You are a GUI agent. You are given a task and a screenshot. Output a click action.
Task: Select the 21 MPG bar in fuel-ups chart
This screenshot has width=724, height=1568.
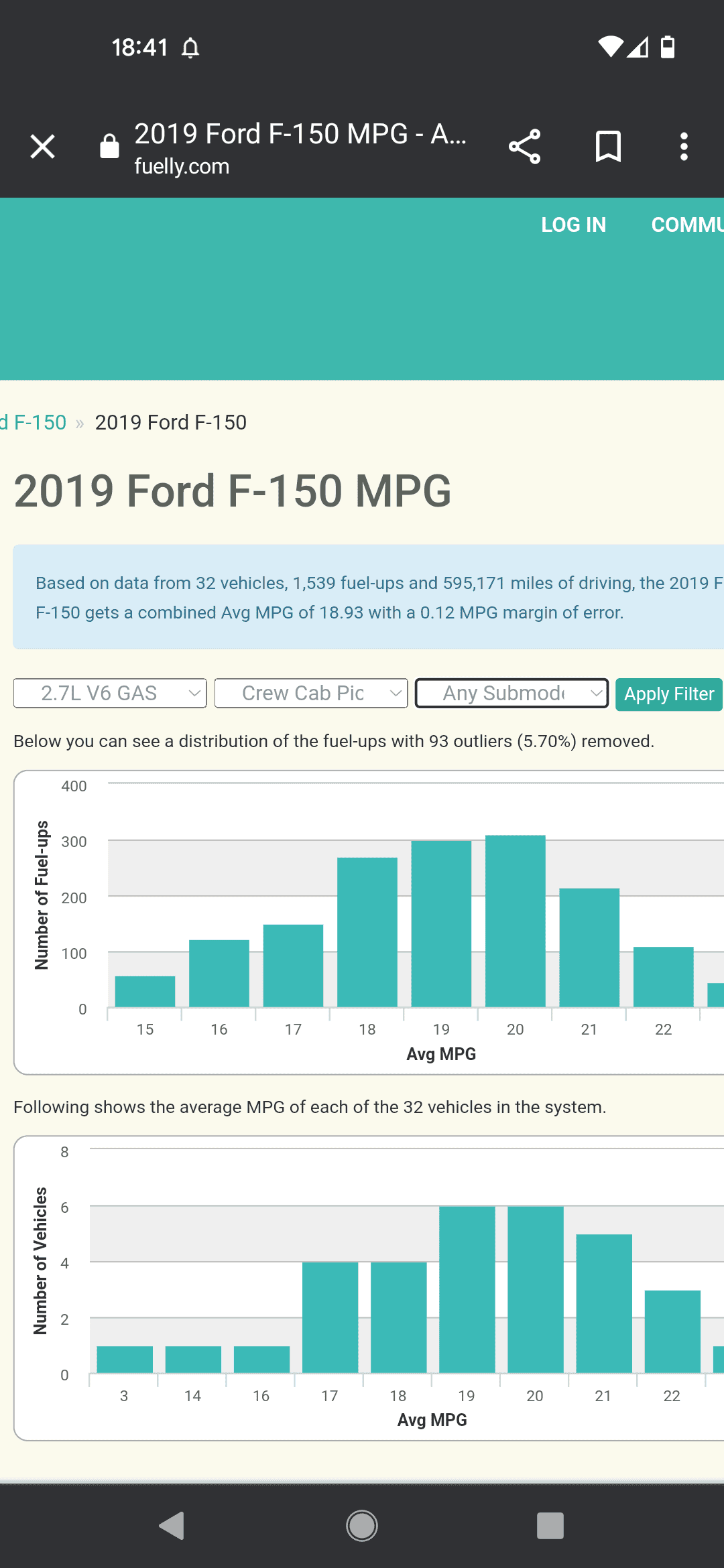point(589,948)
